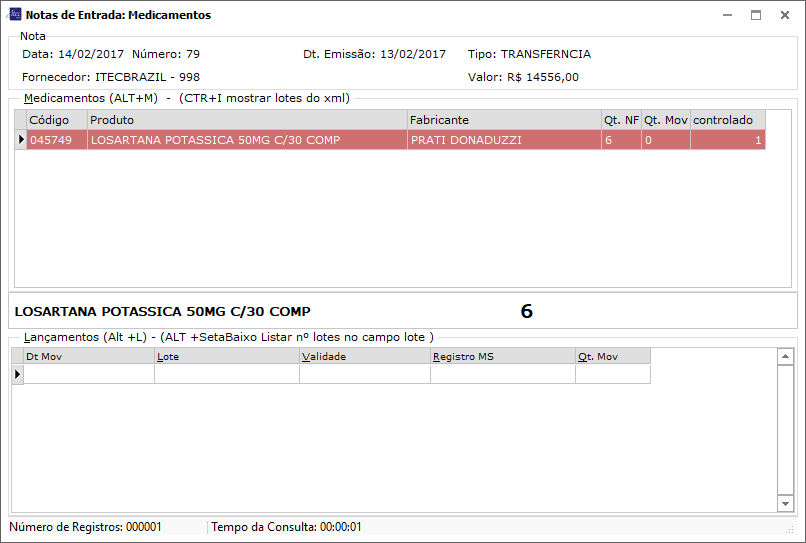The image size is (806, 543).
Task: Click the Validade column header
Action: pos(365,356)
